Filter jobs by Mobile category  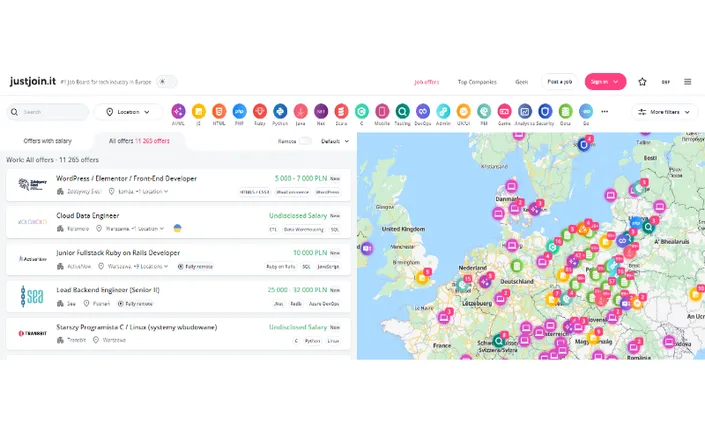point(382,111)
